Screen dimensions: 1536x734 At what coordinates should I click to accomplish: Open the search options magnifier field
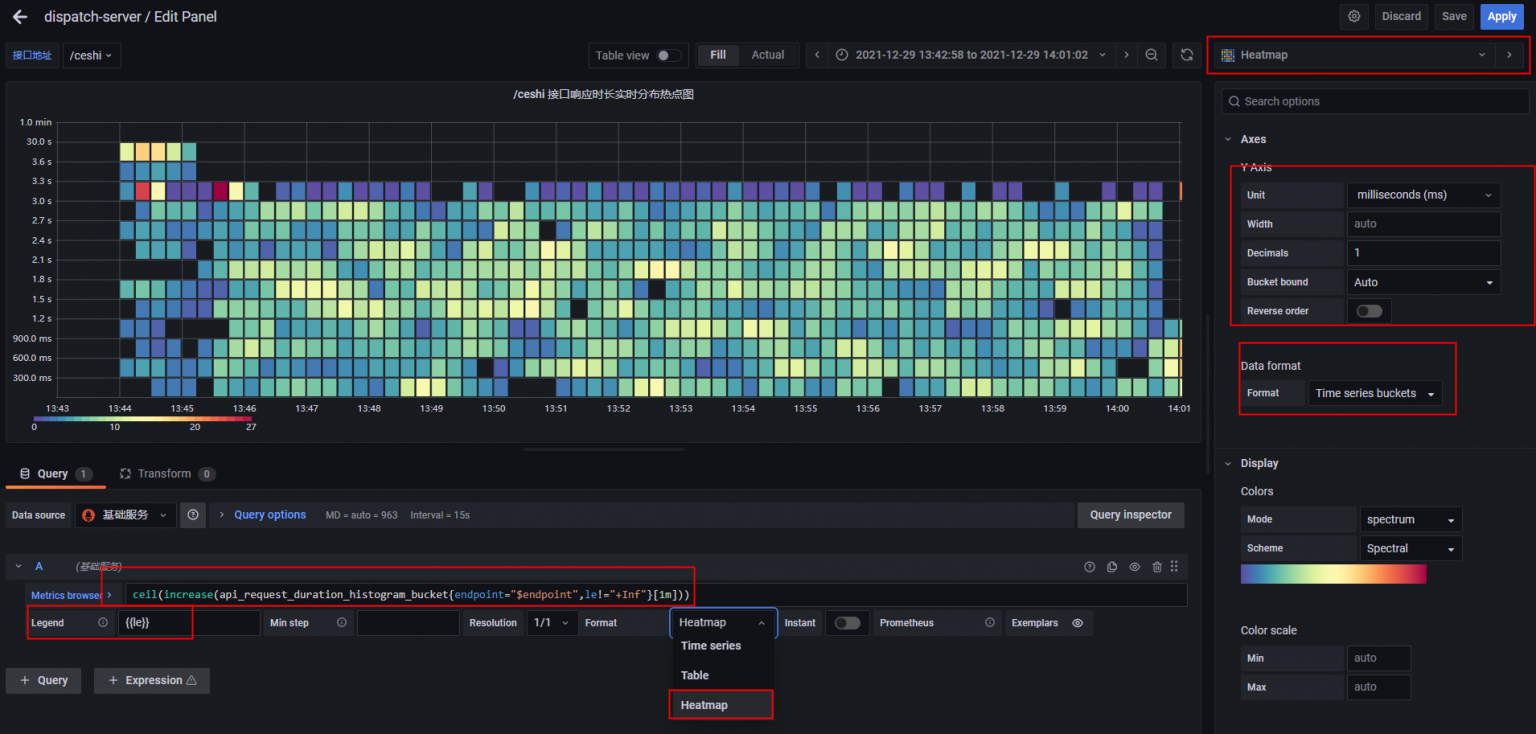tap(1373, 101)
